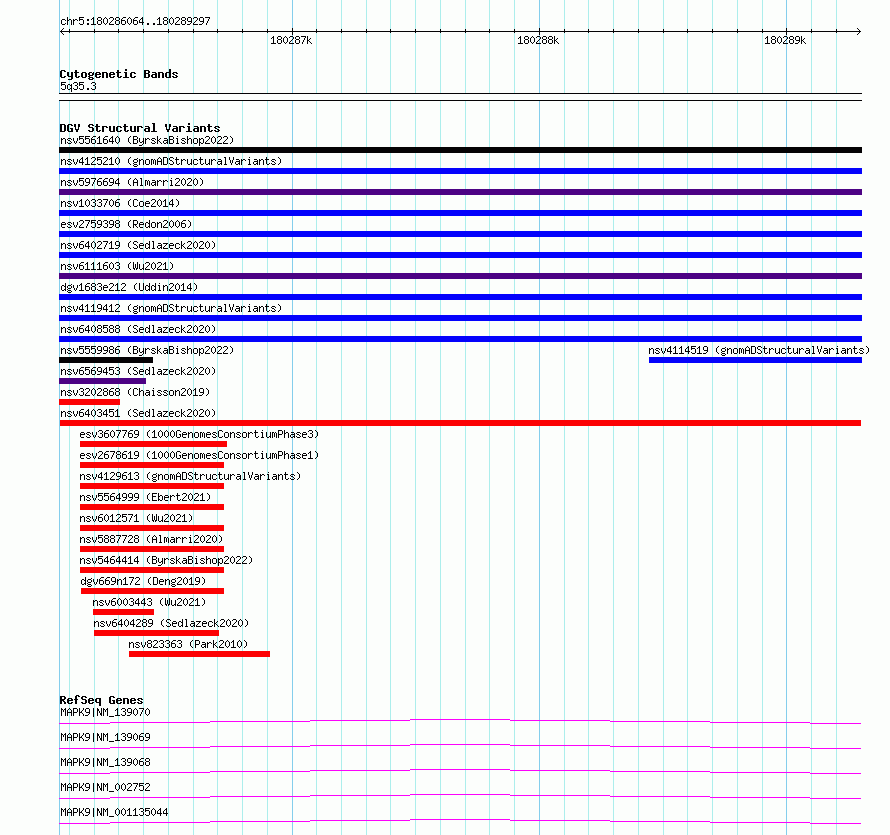
Task: Open the RefSeq Genes track title
Action: pyautogui.click(x=101, y=700)
